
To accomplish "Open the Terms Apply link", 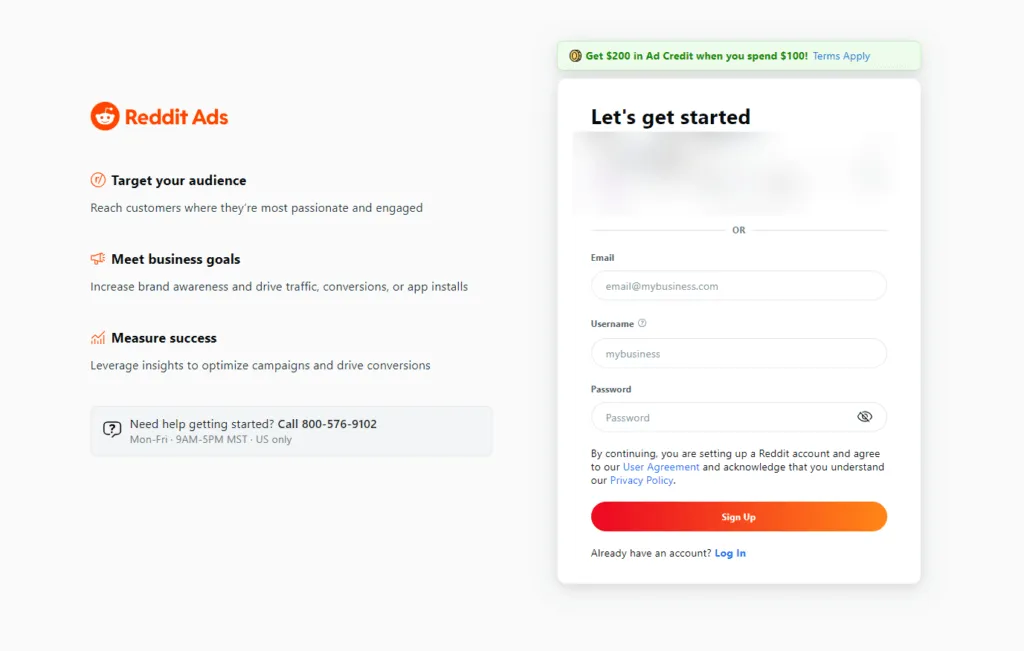I will [x=840, y=56].
